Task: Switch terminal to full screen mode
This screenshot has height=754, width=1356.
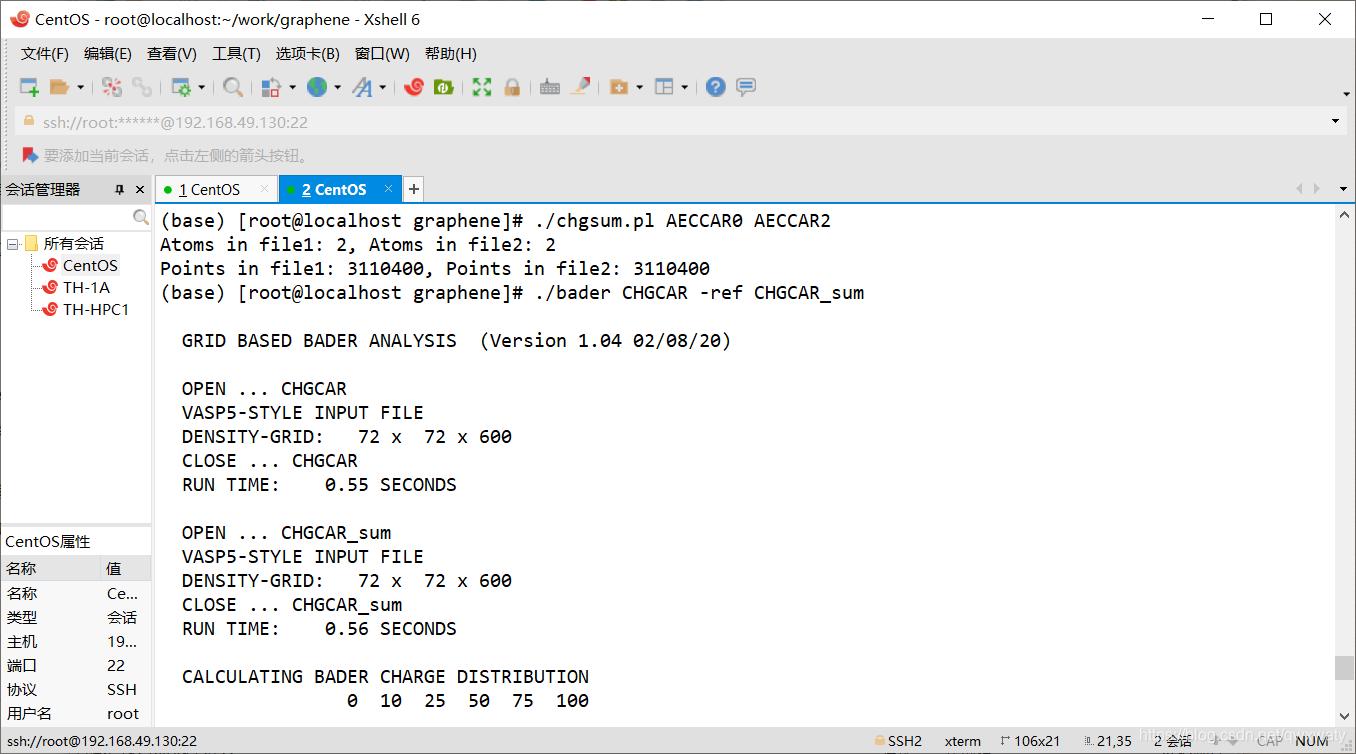Action: (x=480, y=86)
